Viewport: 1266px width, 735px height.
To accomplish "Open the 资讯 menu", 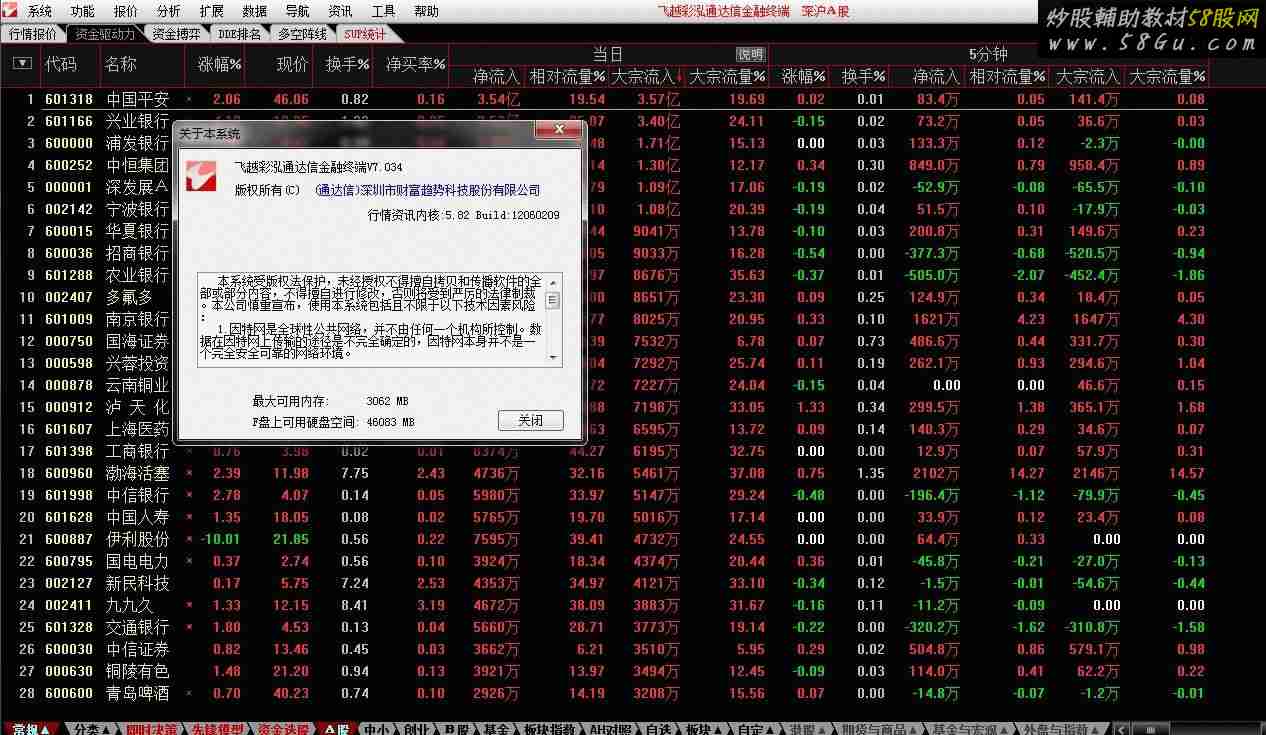I will click(x=340, y=11).
